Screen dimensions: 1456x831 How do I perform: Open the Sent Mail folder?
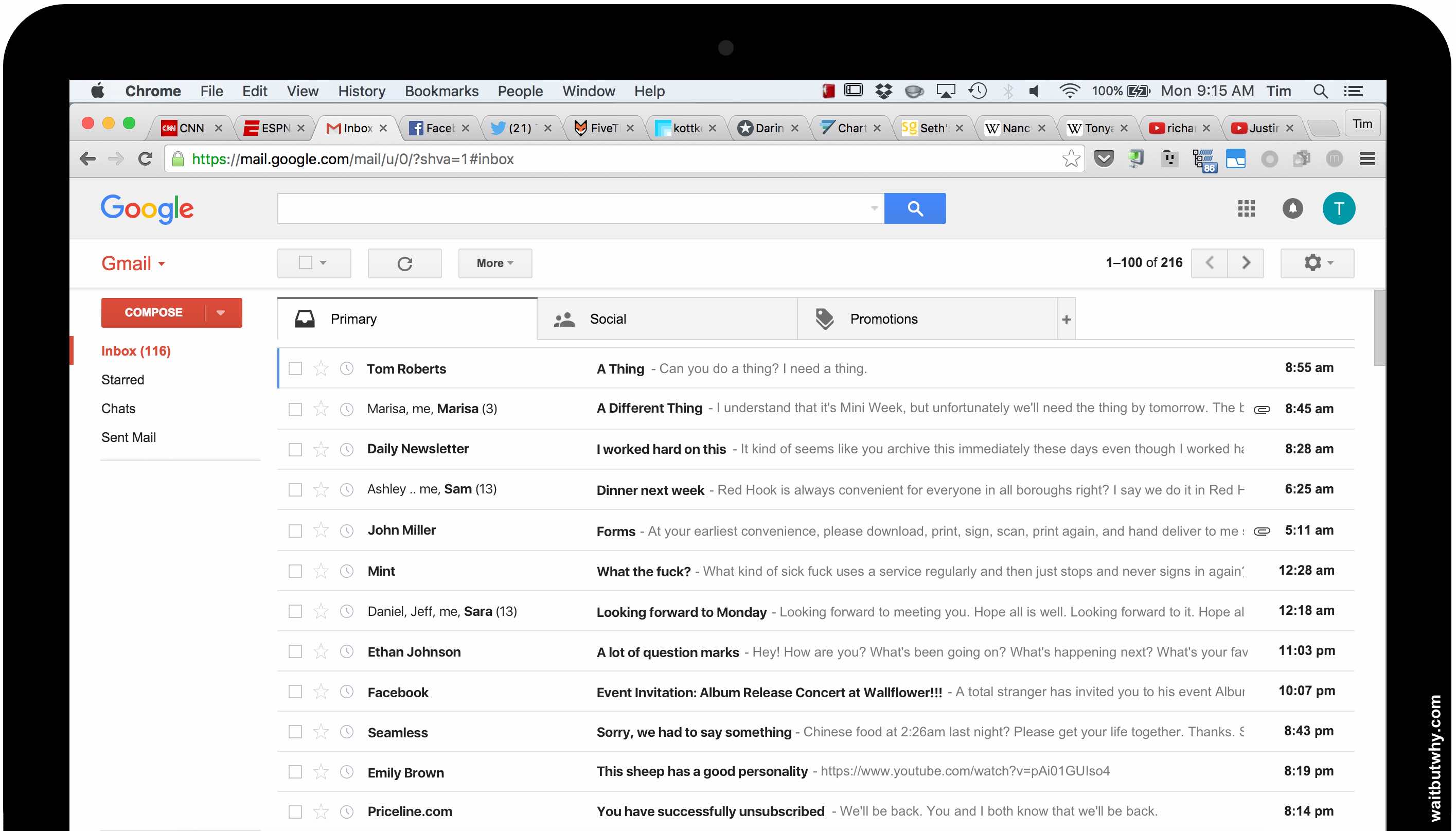[x=129, y=437]
